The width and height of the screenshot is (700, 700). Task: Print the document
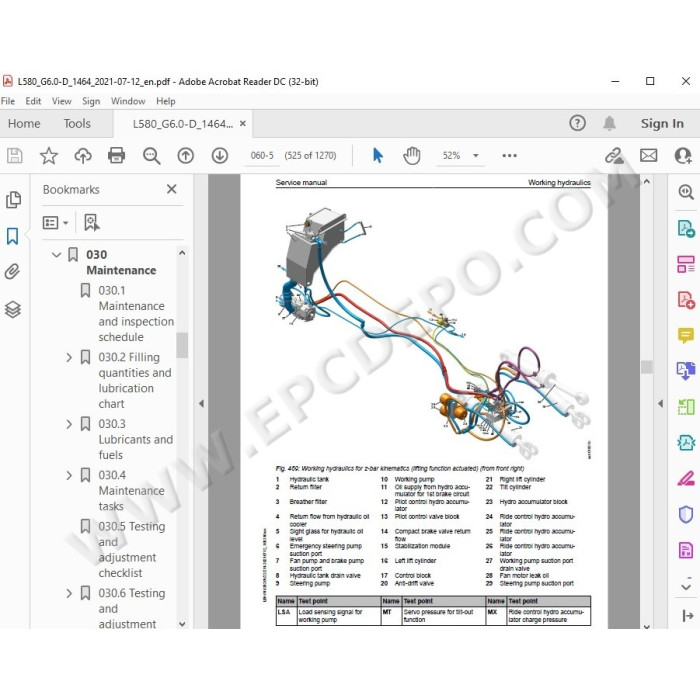[117, 156]
